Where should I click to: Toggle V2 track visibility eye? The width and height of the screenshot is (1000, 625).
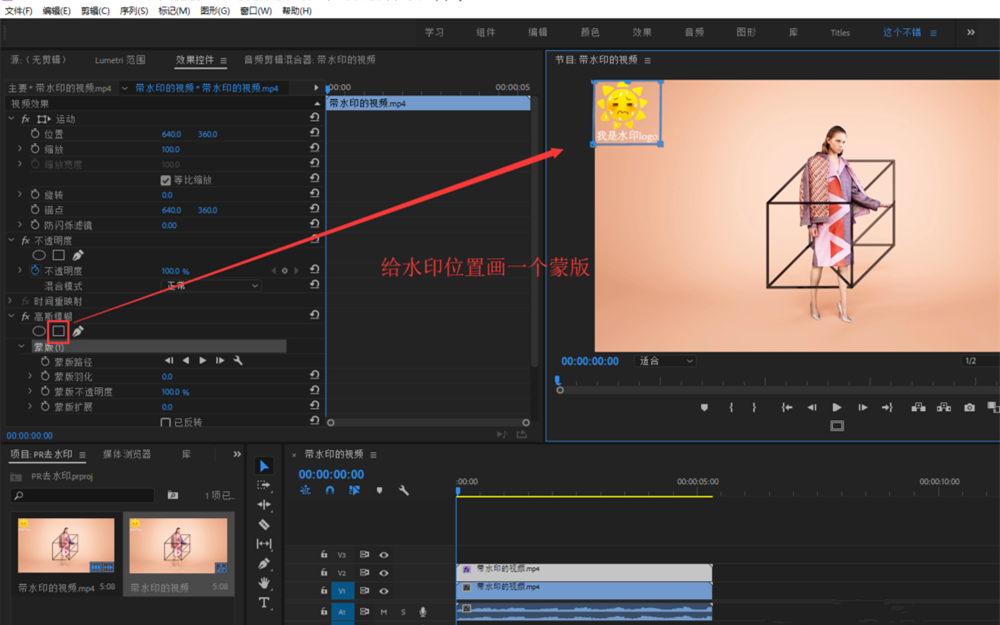point(383,573)
